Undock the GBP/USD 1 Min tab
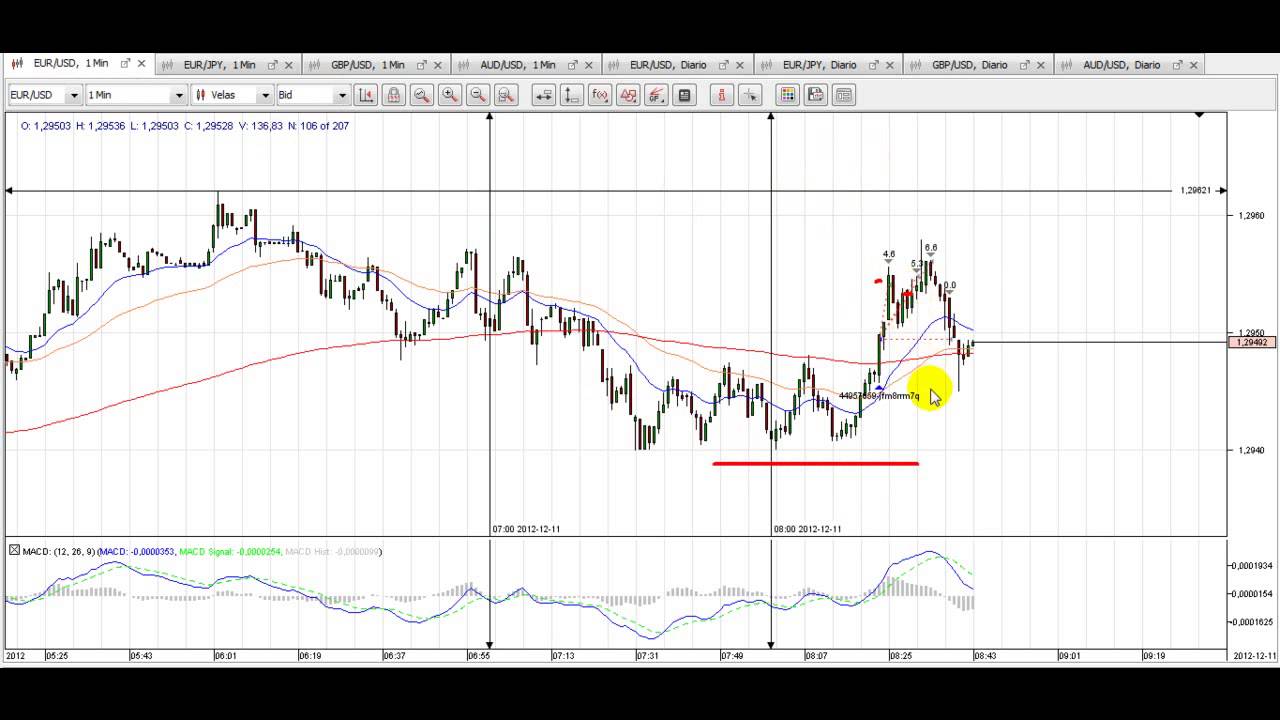 tap(422, 65)
